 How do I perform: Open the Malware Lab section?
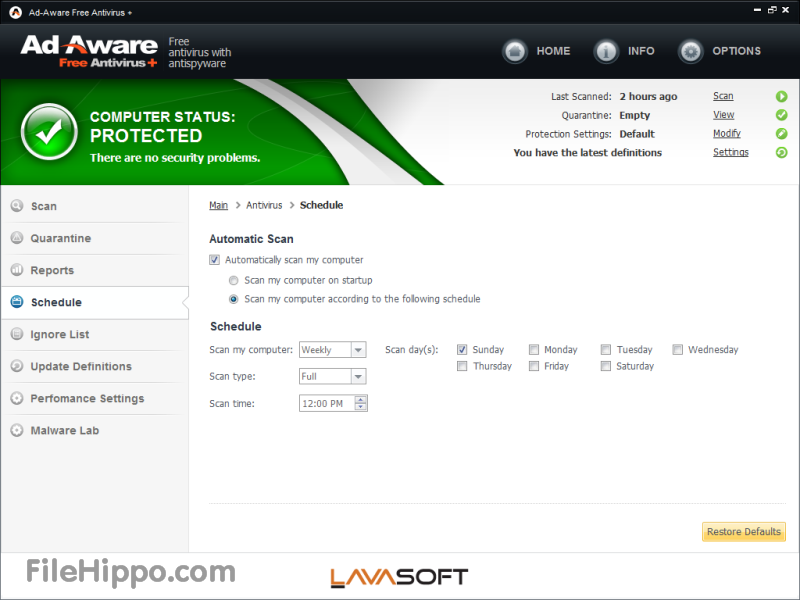point(95,431)
